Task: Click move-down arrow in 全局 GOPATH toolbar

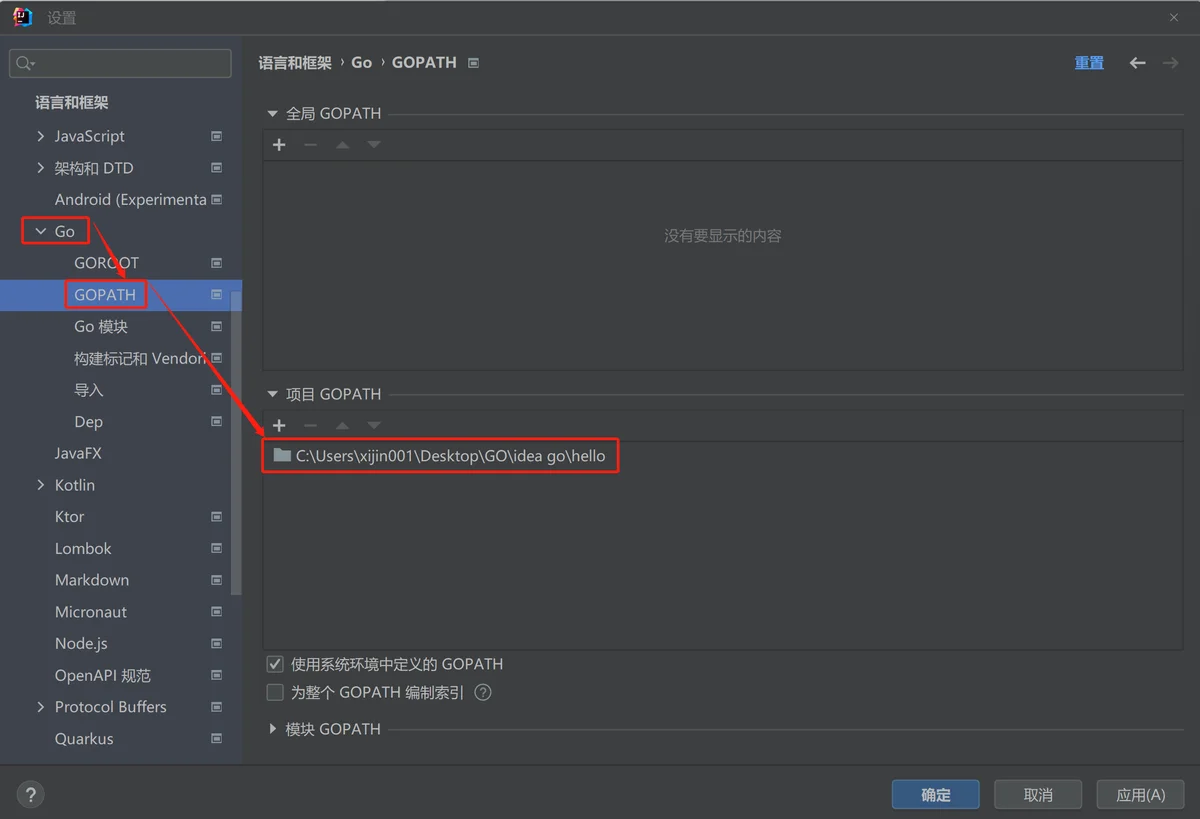Action: pyautogui.click(x=374, y=145)
